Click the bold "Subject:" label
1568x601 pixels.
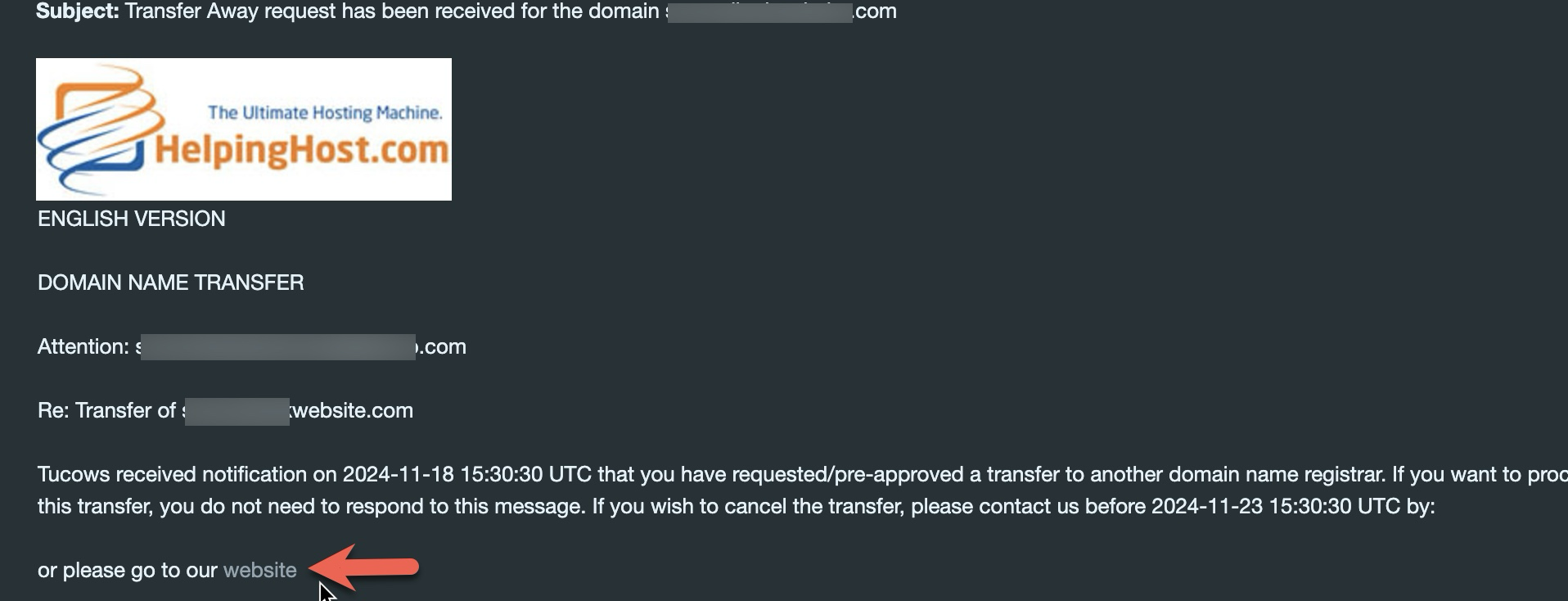(x=78, y=11)
